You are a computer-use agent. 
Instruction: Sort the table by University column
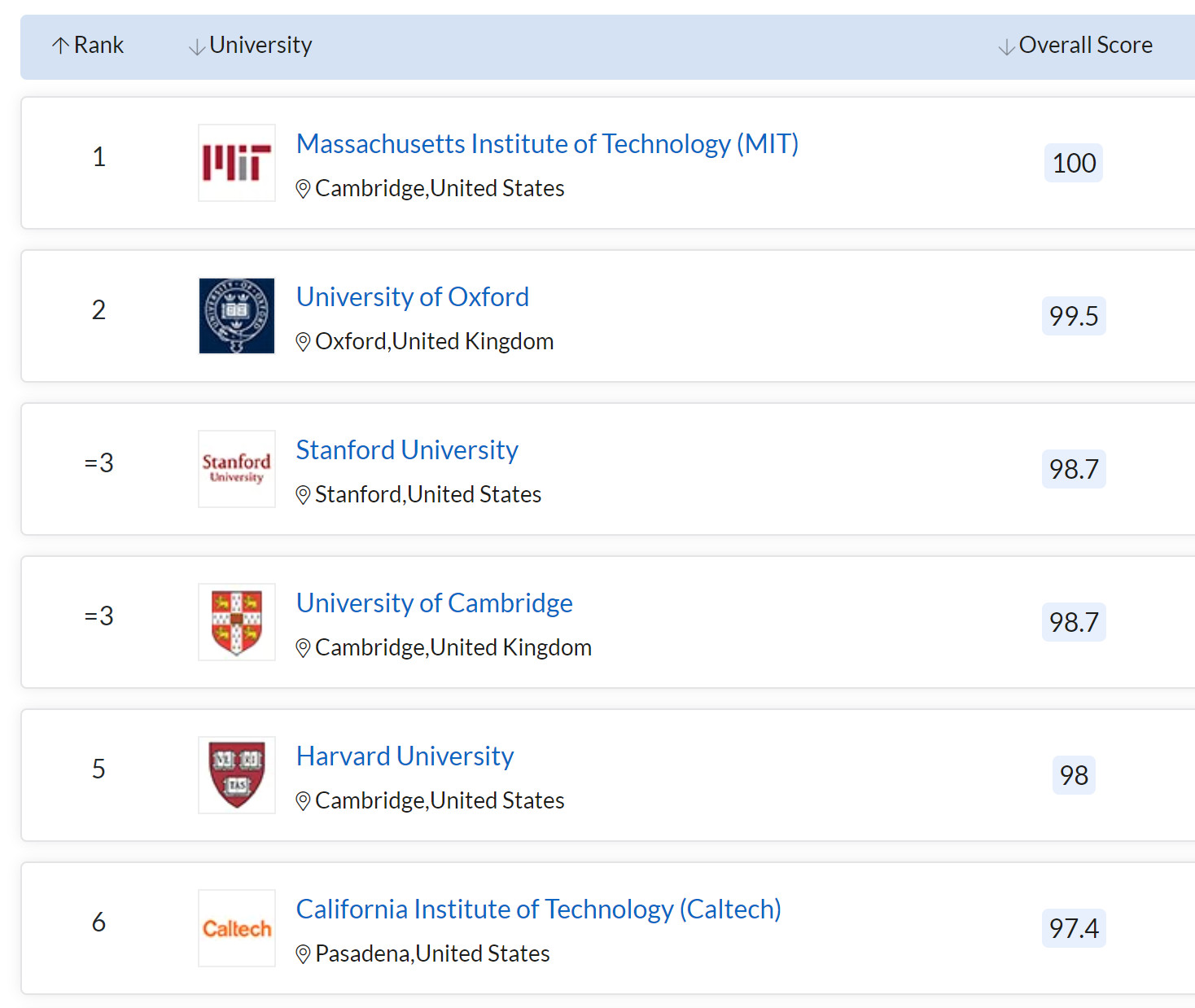[251, 45]
